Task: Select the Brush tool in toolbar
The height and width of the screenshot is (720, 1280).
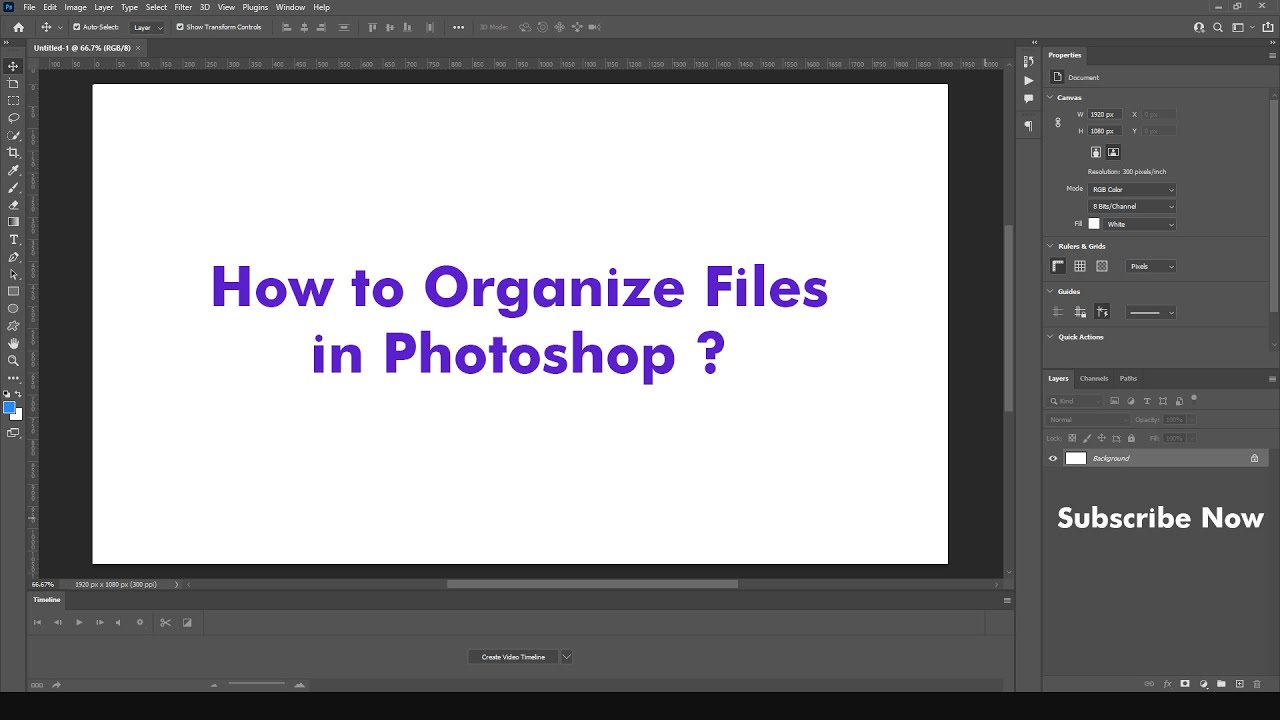Action: pos(13,188)
